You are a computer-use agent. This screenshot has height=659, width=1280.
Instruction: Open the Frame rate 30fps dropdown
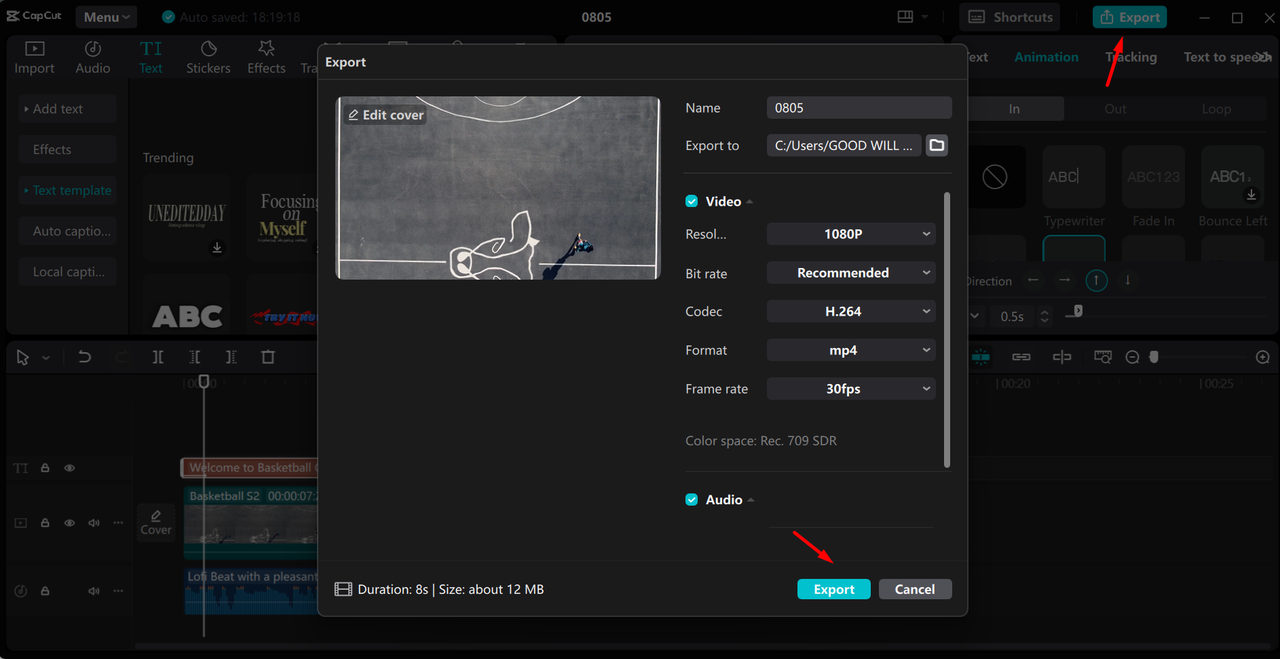click(x=851, y=388)
